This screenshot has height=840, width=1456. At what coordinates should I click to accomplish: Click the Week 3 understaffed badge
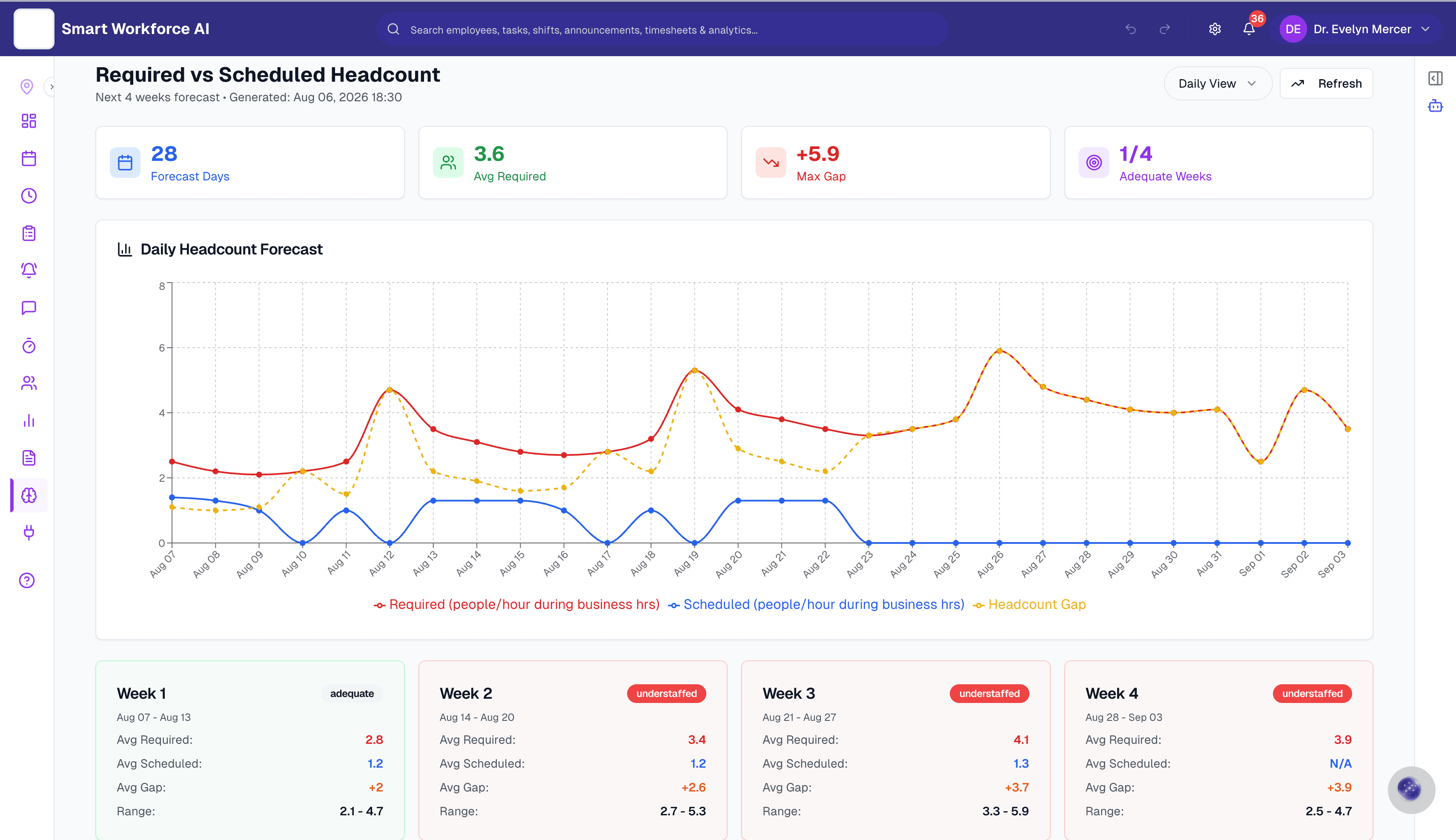pos(989,694)
